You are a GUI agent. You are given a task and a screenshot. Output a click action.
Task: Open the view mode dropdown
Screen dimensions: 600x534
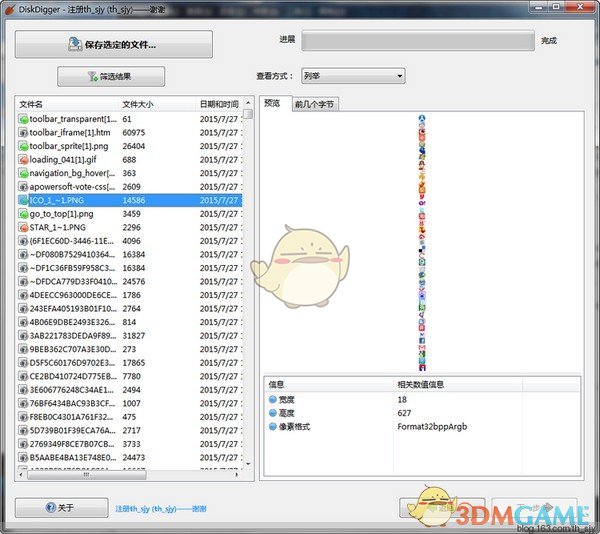353,76
